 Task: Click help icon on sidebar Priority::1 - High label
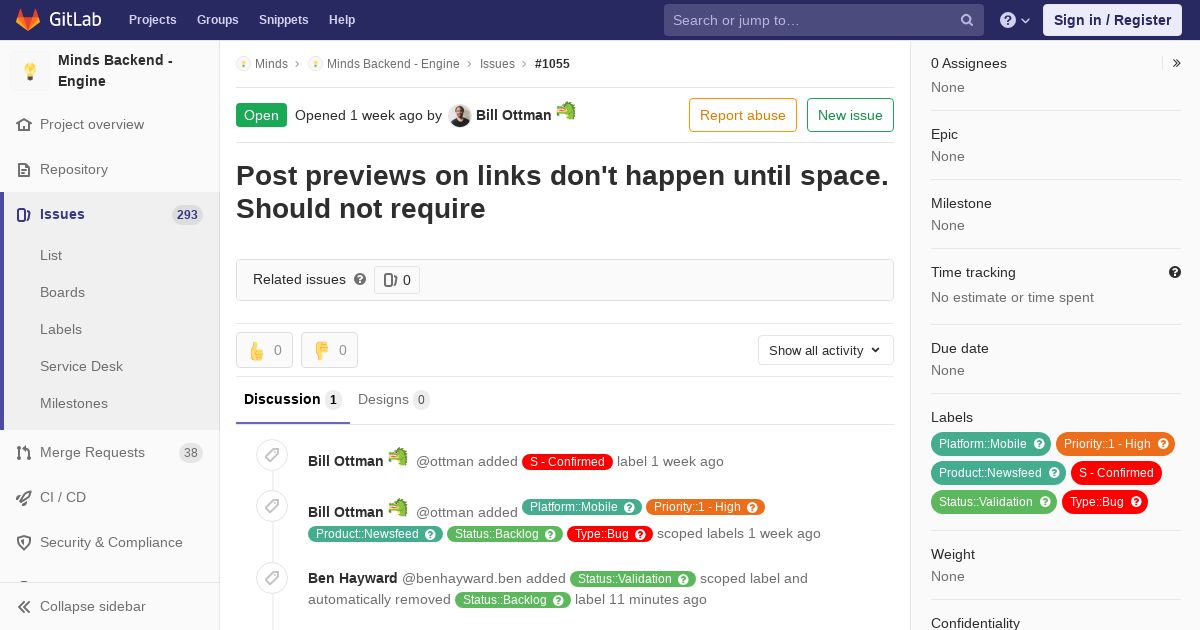1163,444
